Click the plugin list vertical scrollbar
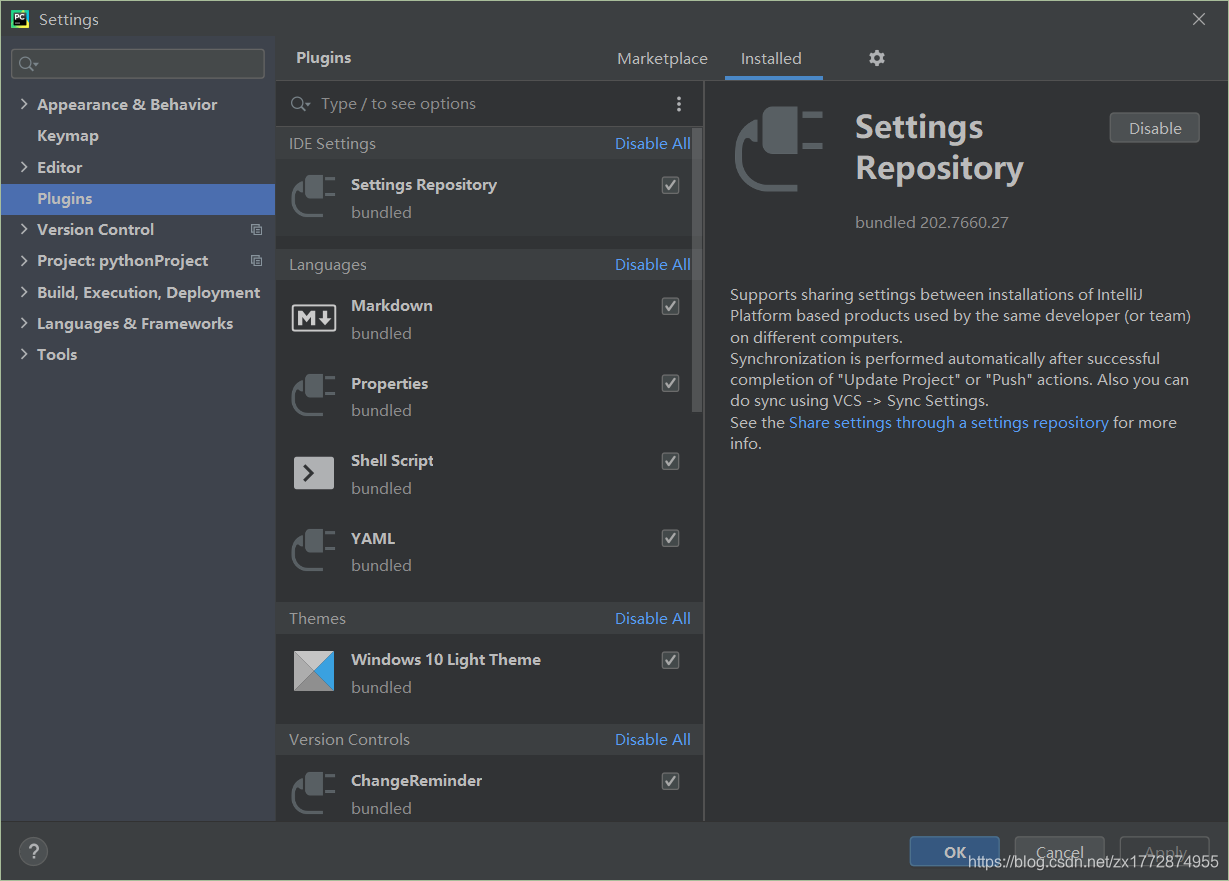The image size is (1229, 881). pyautogui.click(x=698, y=270)
